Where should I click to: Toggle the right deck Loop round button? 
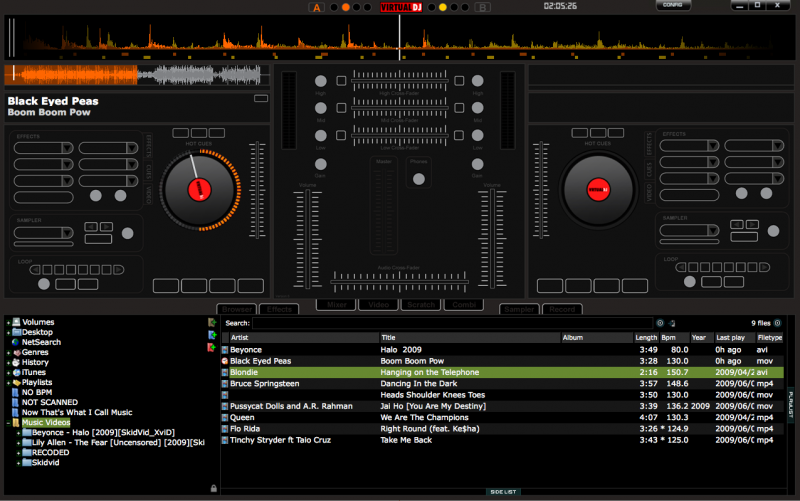[690, 282]
